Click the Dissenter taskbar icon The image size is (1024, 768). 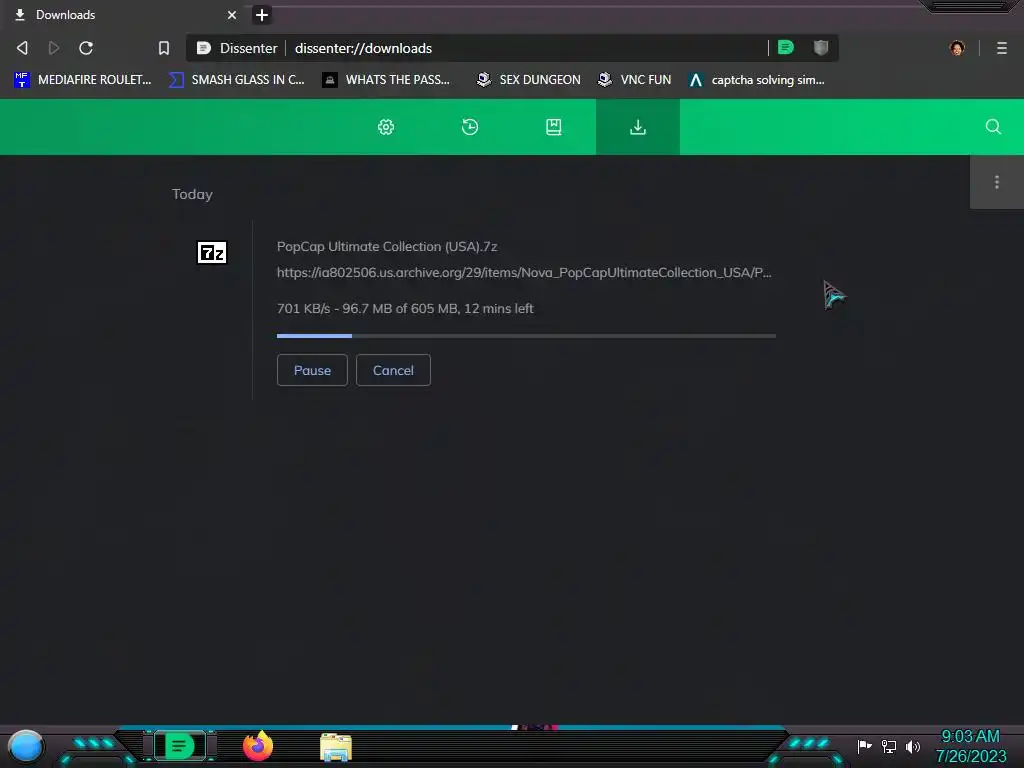coord(179,746)
